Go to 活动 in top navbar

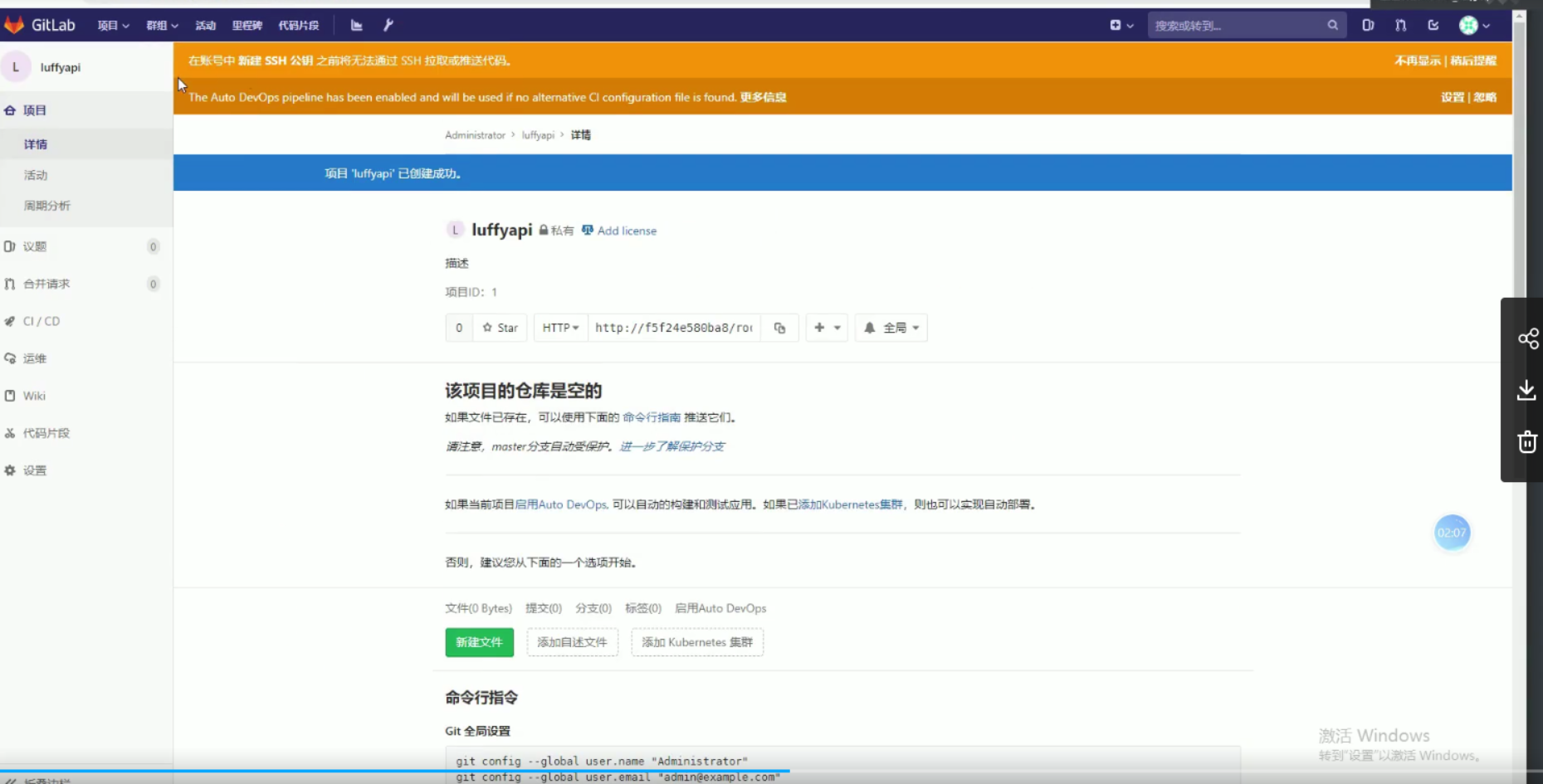[x=205, y=25]
